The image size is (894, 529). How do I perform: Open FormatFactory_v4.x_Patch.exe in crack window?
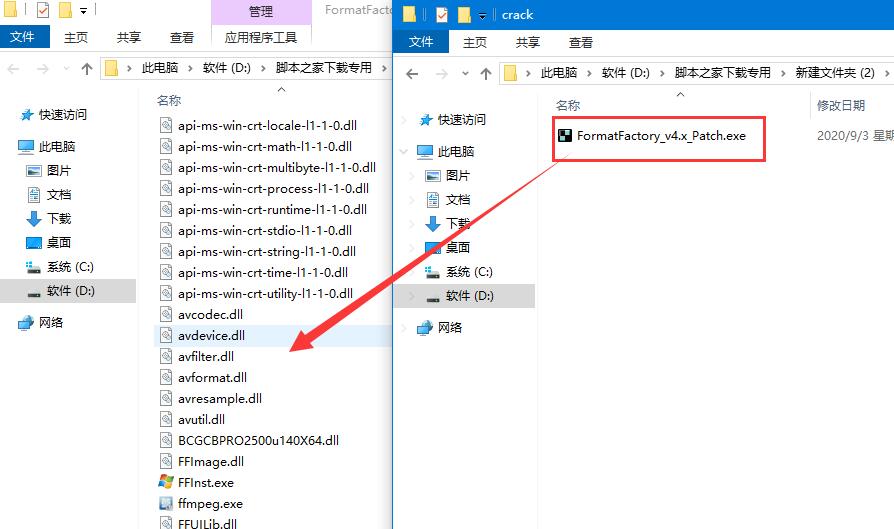pos(661,136)
